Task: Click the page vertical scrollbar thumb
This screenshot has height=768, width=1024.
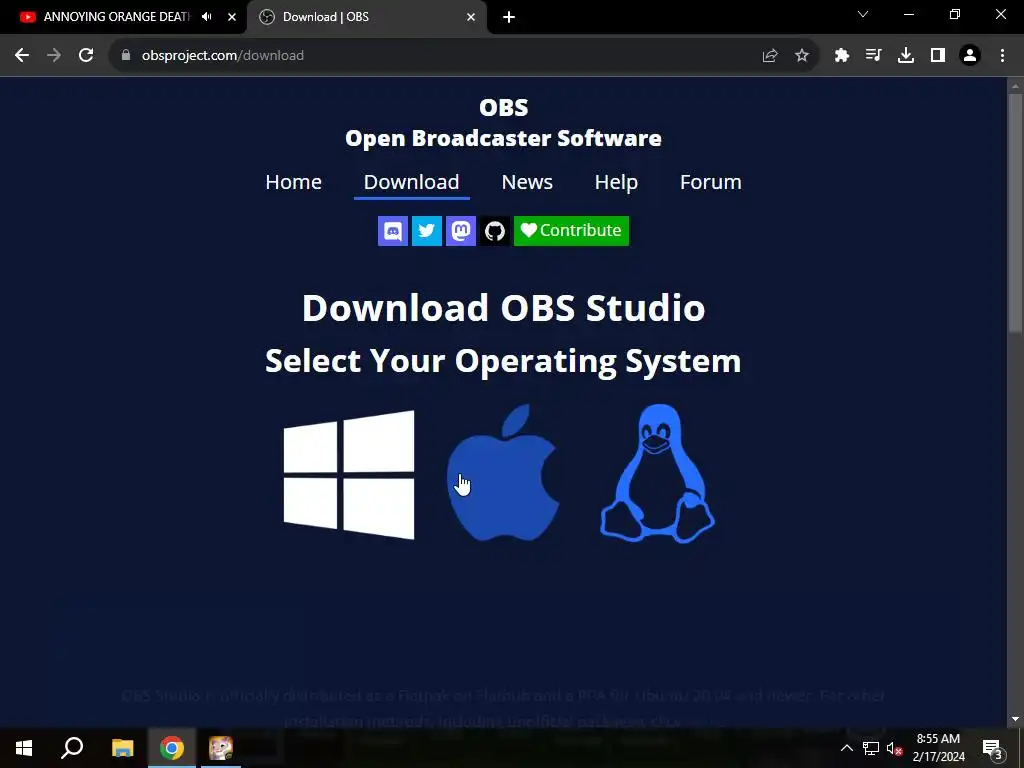Action: click(x=1015, y=214)
